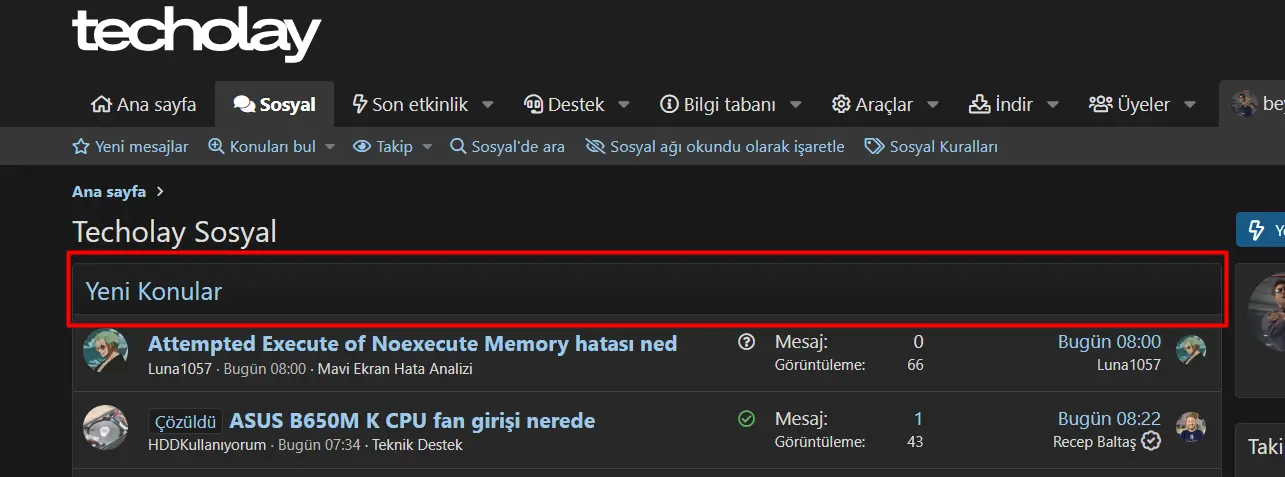Open the İndir download menu
Viewport: 1285px width, 477px height.
(x=1000, y=104)
